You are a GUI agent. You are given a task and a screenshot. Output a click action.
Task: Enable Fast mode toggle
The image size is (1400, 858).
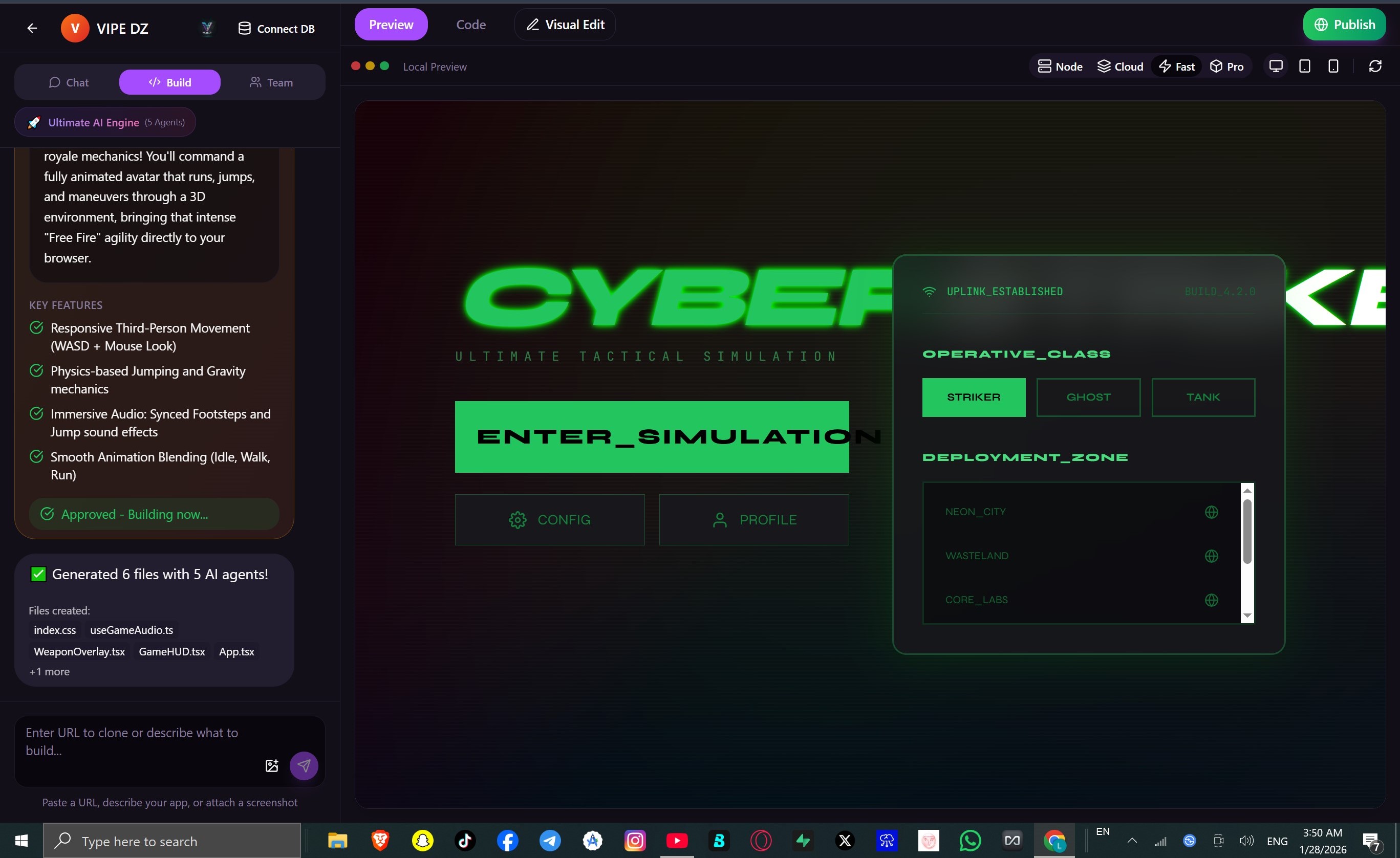click(1176, 67)
